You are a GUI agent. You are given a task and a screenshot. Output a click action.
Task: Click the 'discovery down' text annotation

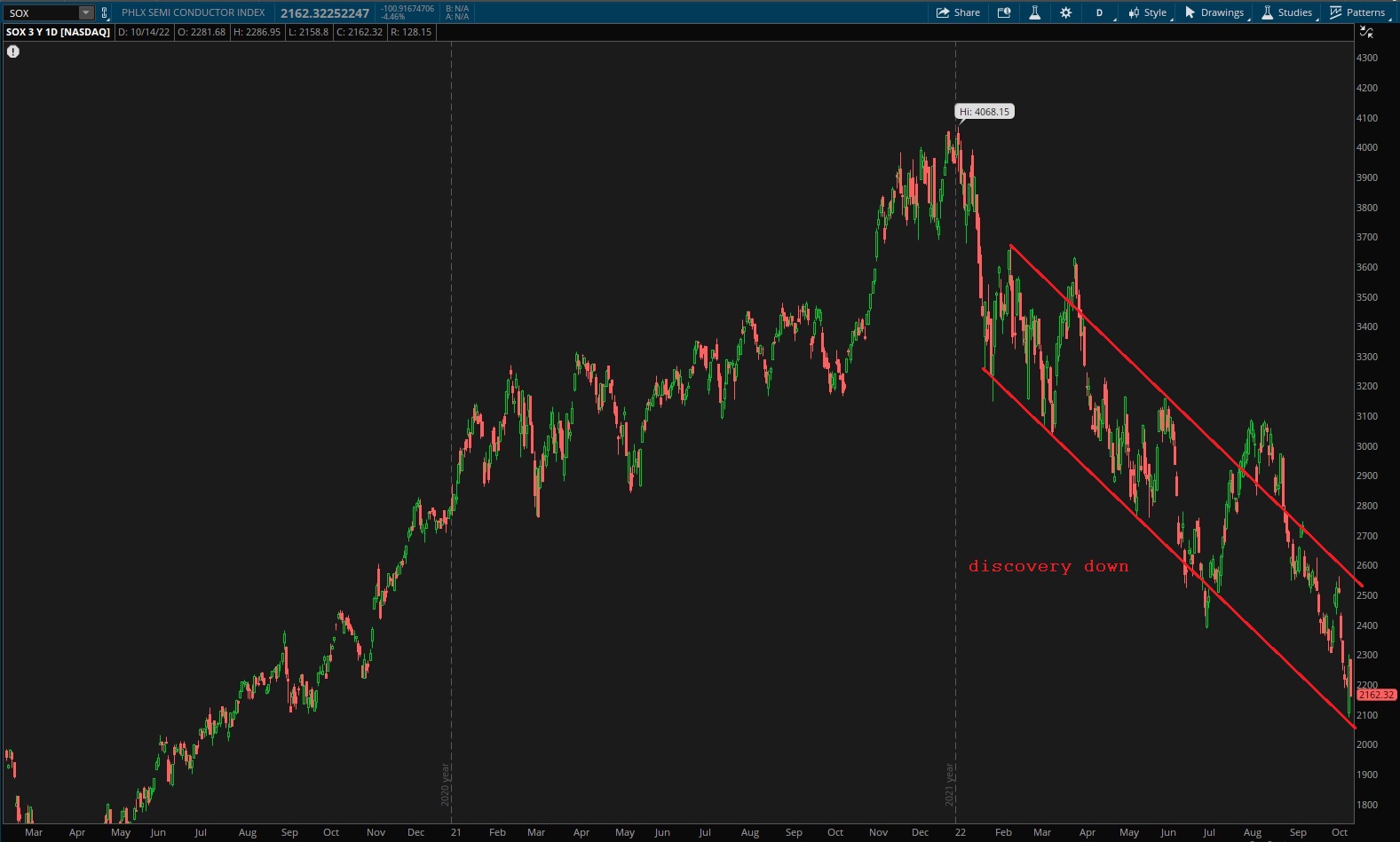[1048, 566]
